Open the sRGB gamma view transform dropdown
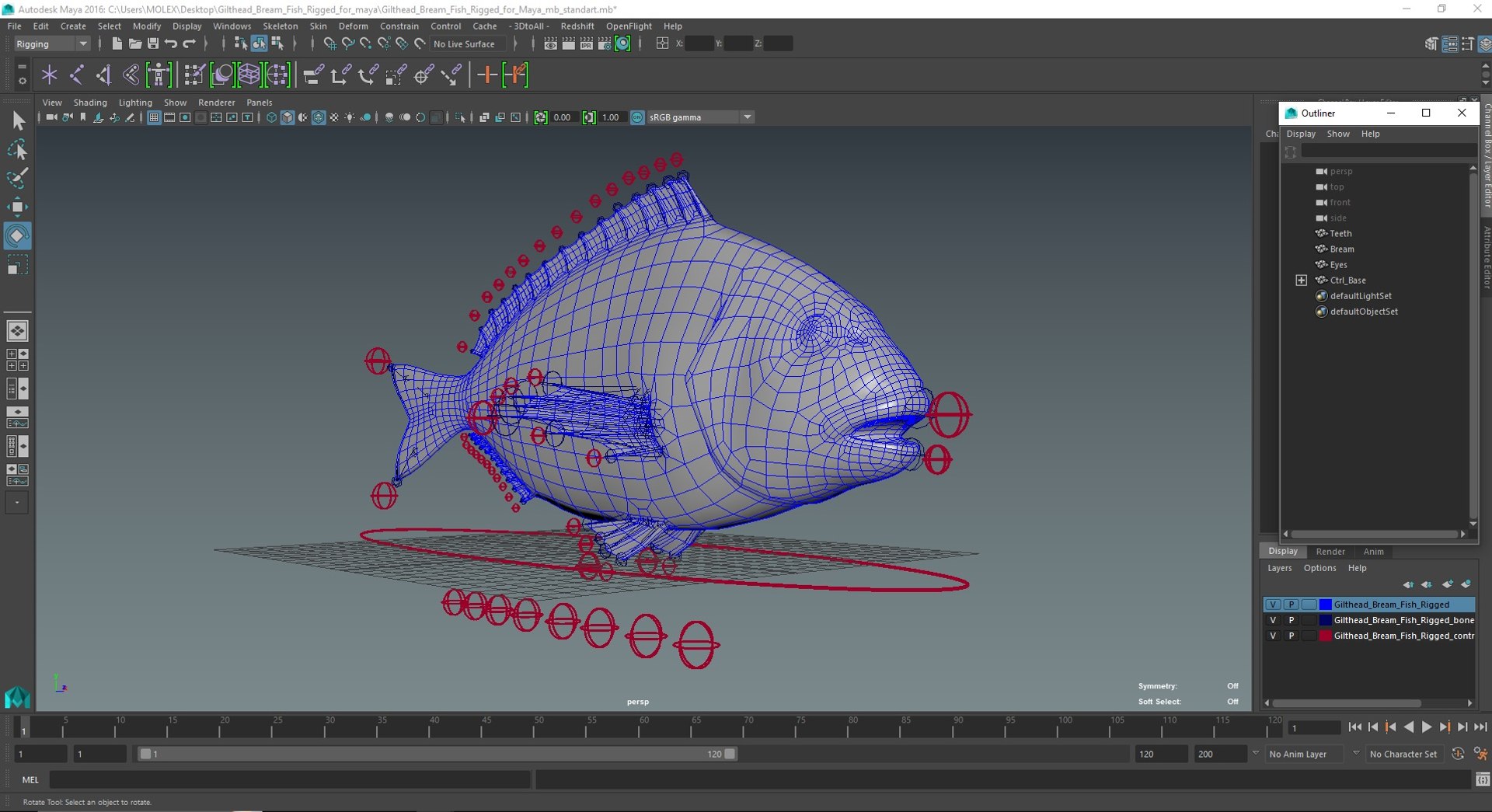The image size is (1492, 812). click(700, 117)
